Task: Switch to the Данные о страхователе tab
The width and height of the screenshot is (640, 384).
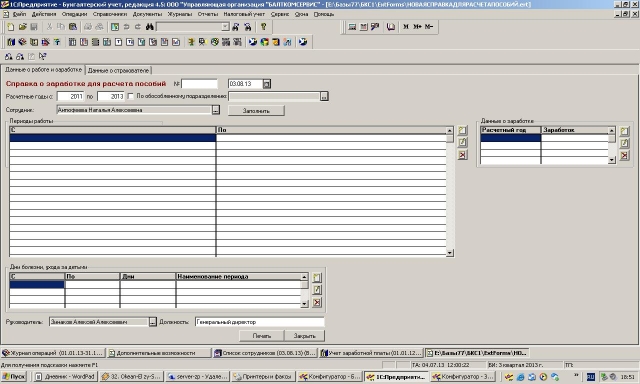Action: pyautogui.click(x=119, y=71)
